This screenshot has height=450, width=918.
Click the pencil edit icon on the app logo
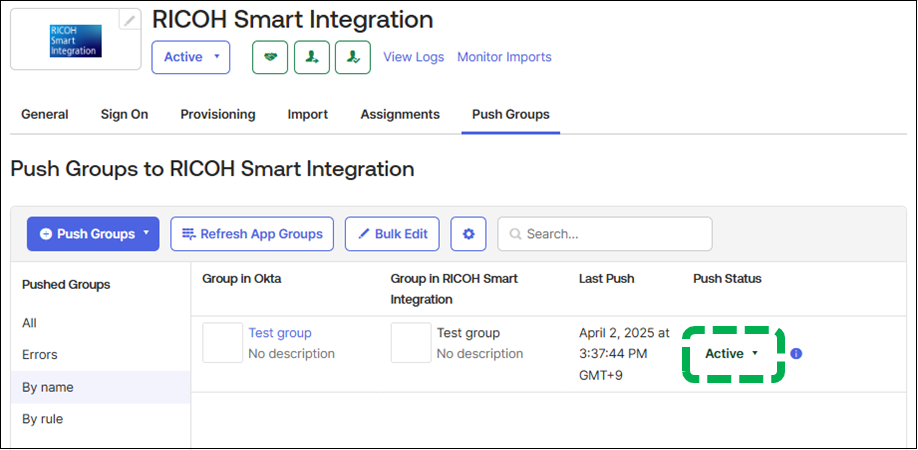(129, 20)
